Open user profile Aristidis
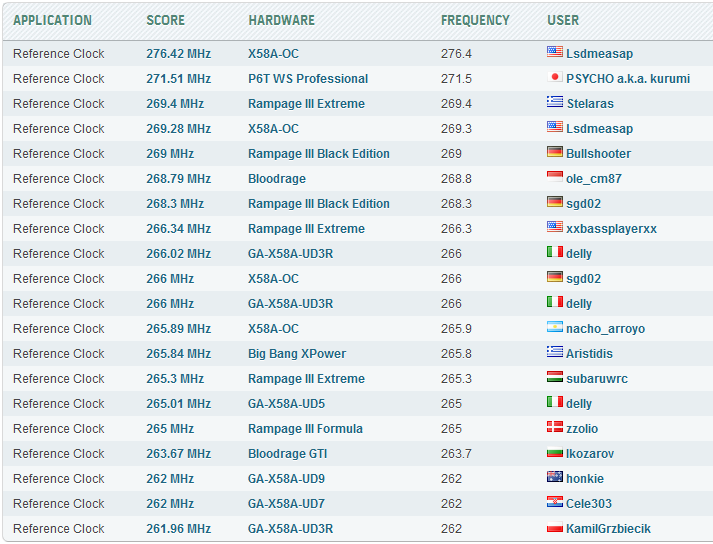 click(589, 354)
